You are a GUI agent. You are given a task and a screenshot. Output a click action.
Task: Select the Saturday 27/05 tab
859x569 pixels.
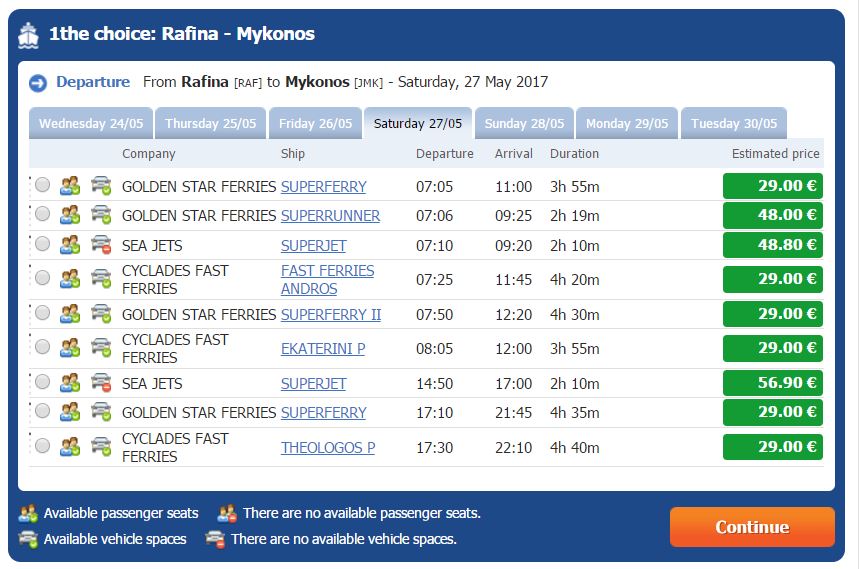[x=418, y=123]
